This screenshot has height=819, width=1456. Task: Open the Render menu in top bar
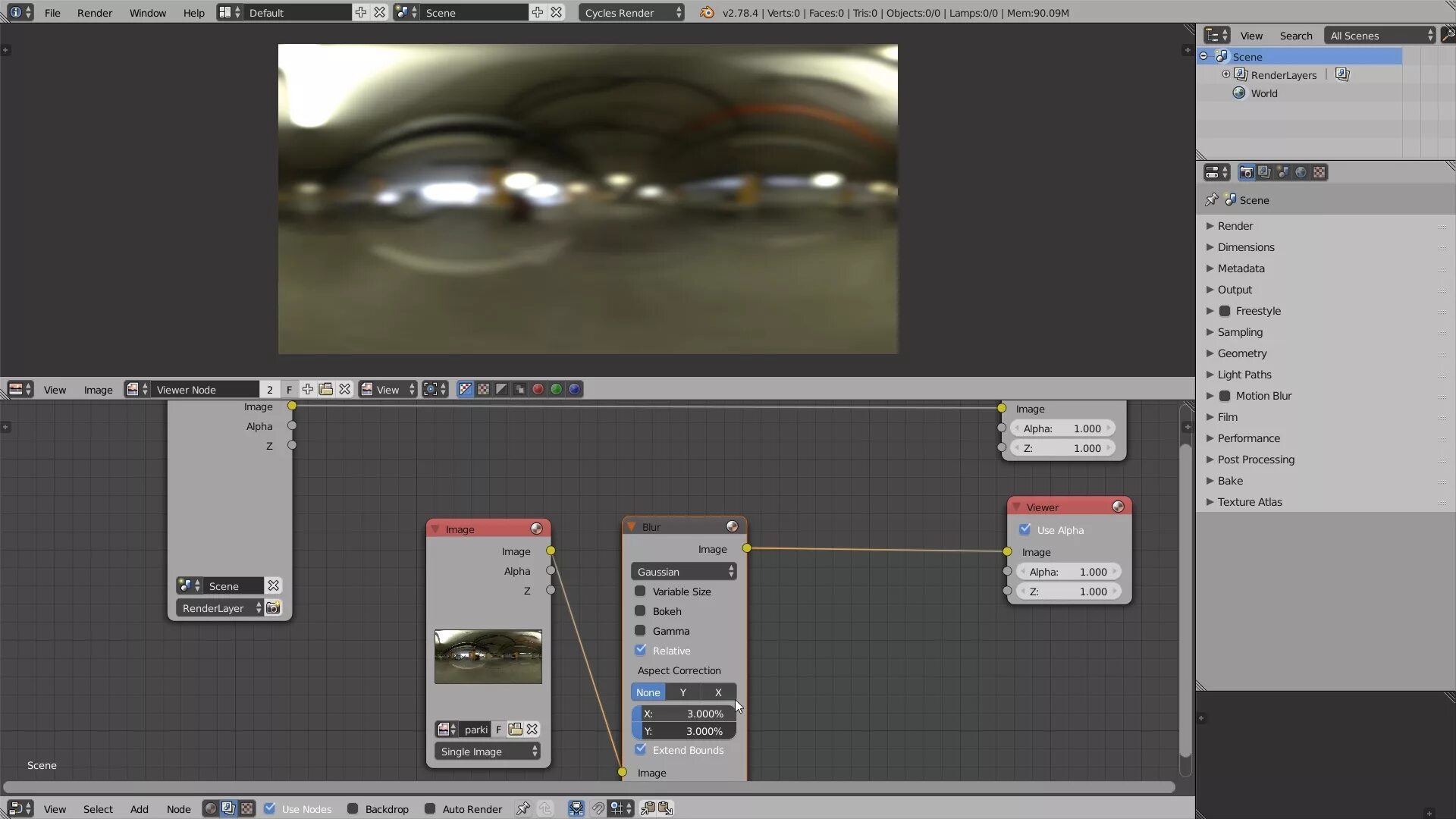[x=94, y=13]
